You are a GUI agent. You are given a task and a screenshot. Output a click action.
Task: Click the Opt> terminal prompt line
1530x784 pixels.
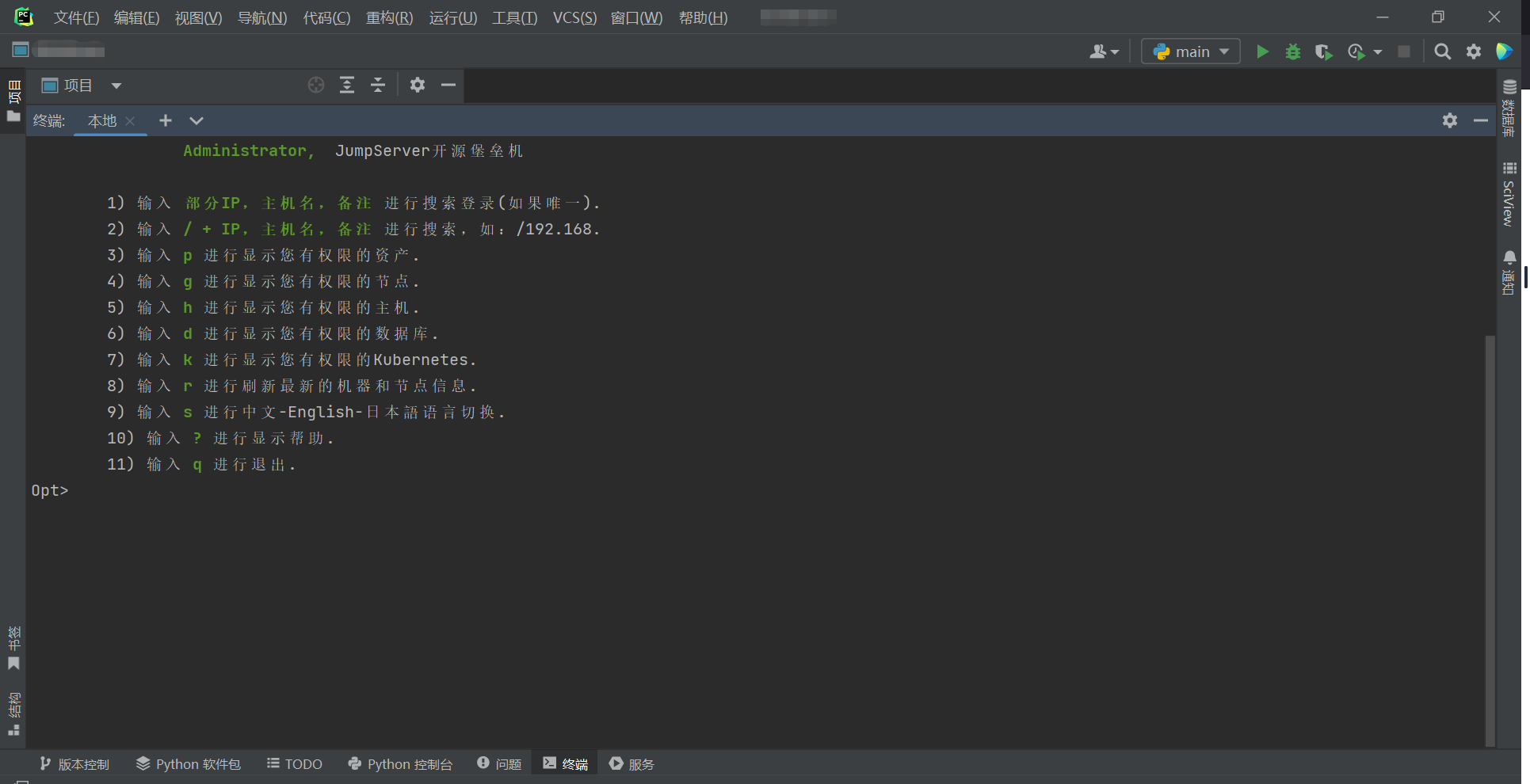tap(50, 490)
